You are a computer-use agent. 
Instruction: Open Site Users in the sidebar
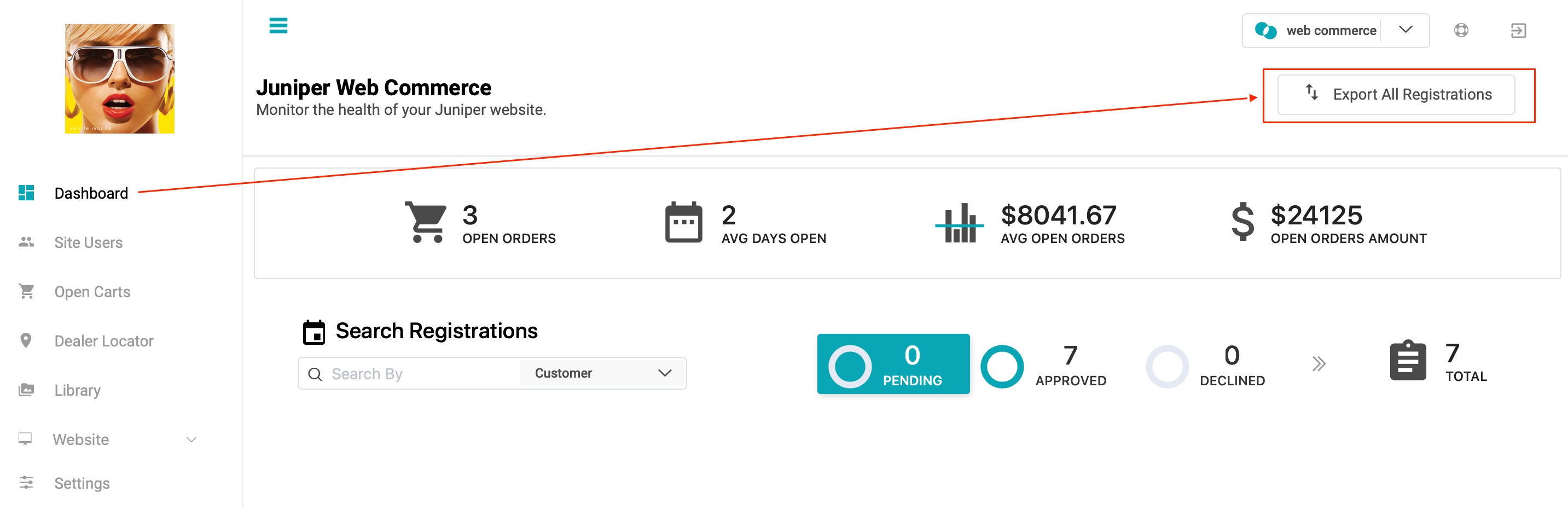pyautogui.click(x=88, y=242)
